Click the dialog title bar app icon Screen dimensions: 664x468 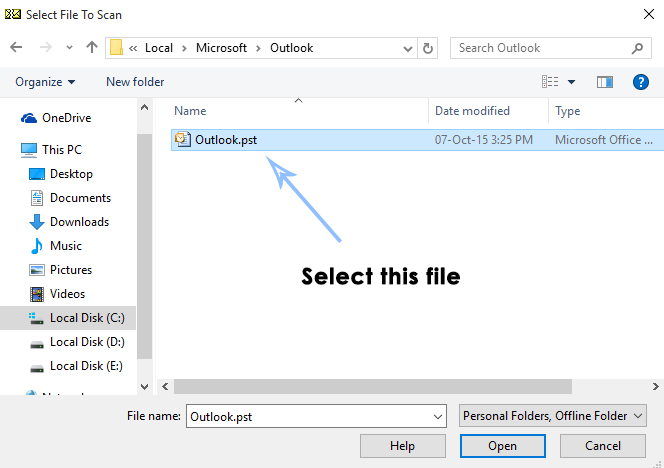[13, 14]
